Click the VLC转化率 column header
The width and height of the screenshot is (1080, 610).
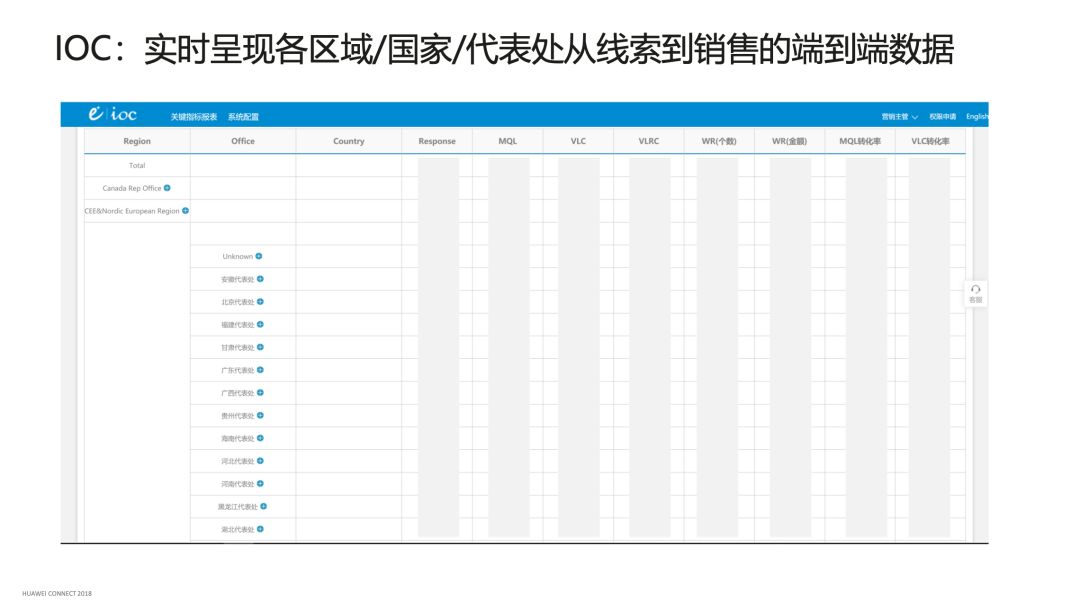930,141
